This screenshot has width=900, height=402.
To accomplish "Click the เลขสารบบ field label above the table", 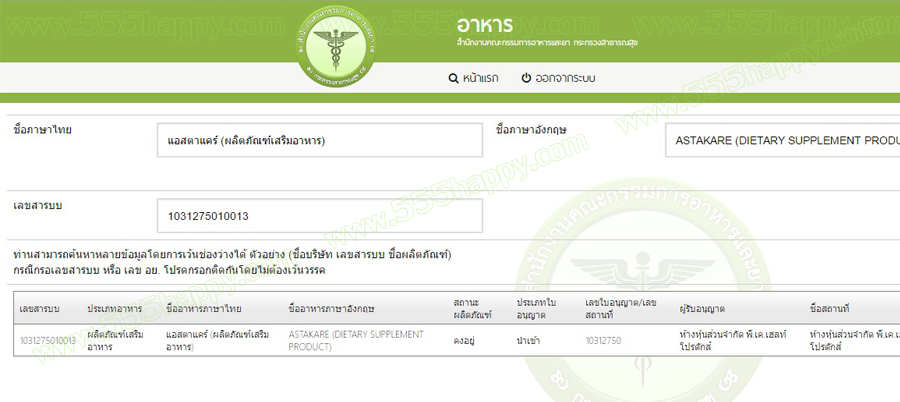I will click(37, 206).
